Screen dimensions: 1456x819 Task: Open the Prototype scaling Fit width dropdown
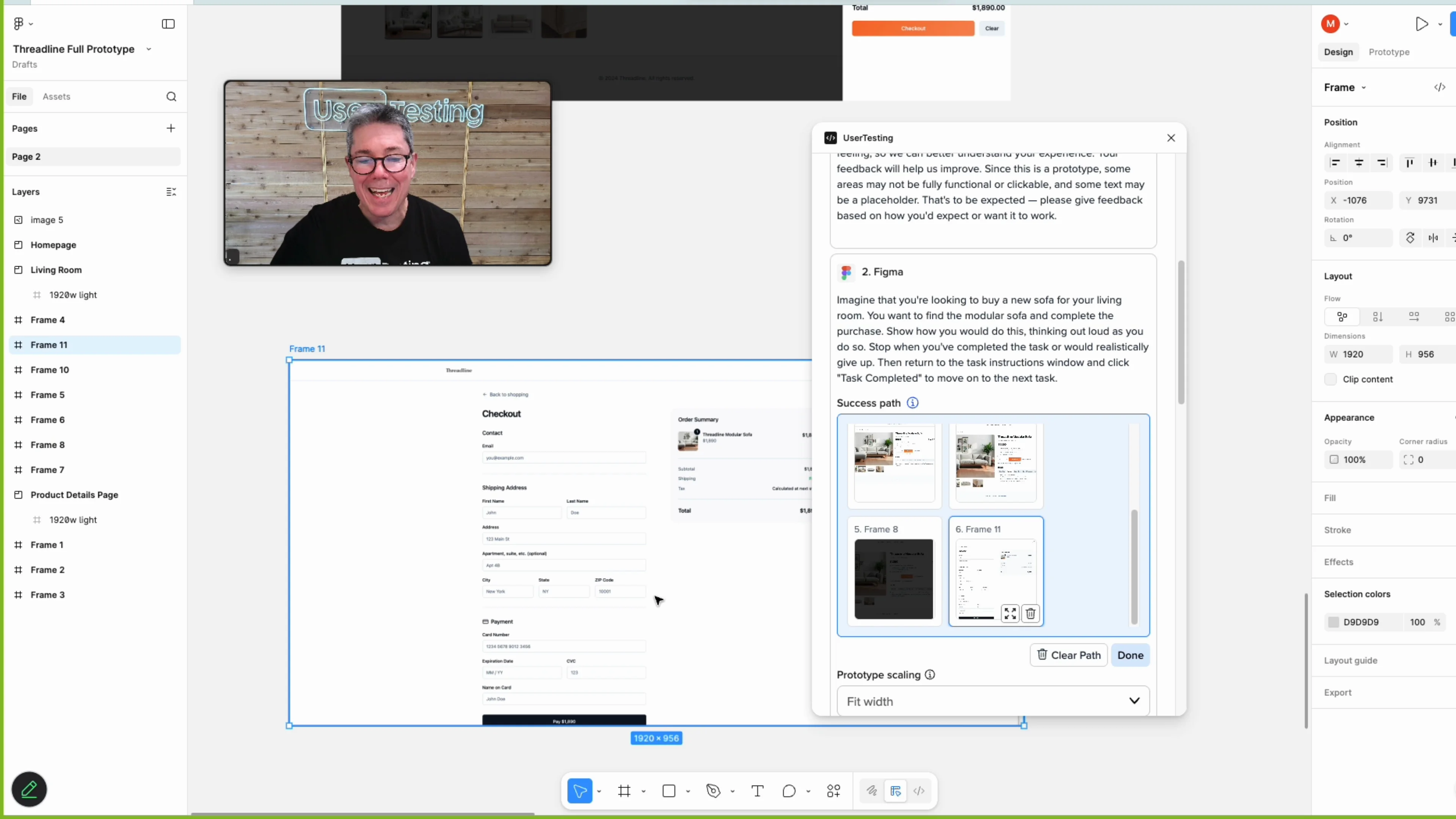[993, 701]
